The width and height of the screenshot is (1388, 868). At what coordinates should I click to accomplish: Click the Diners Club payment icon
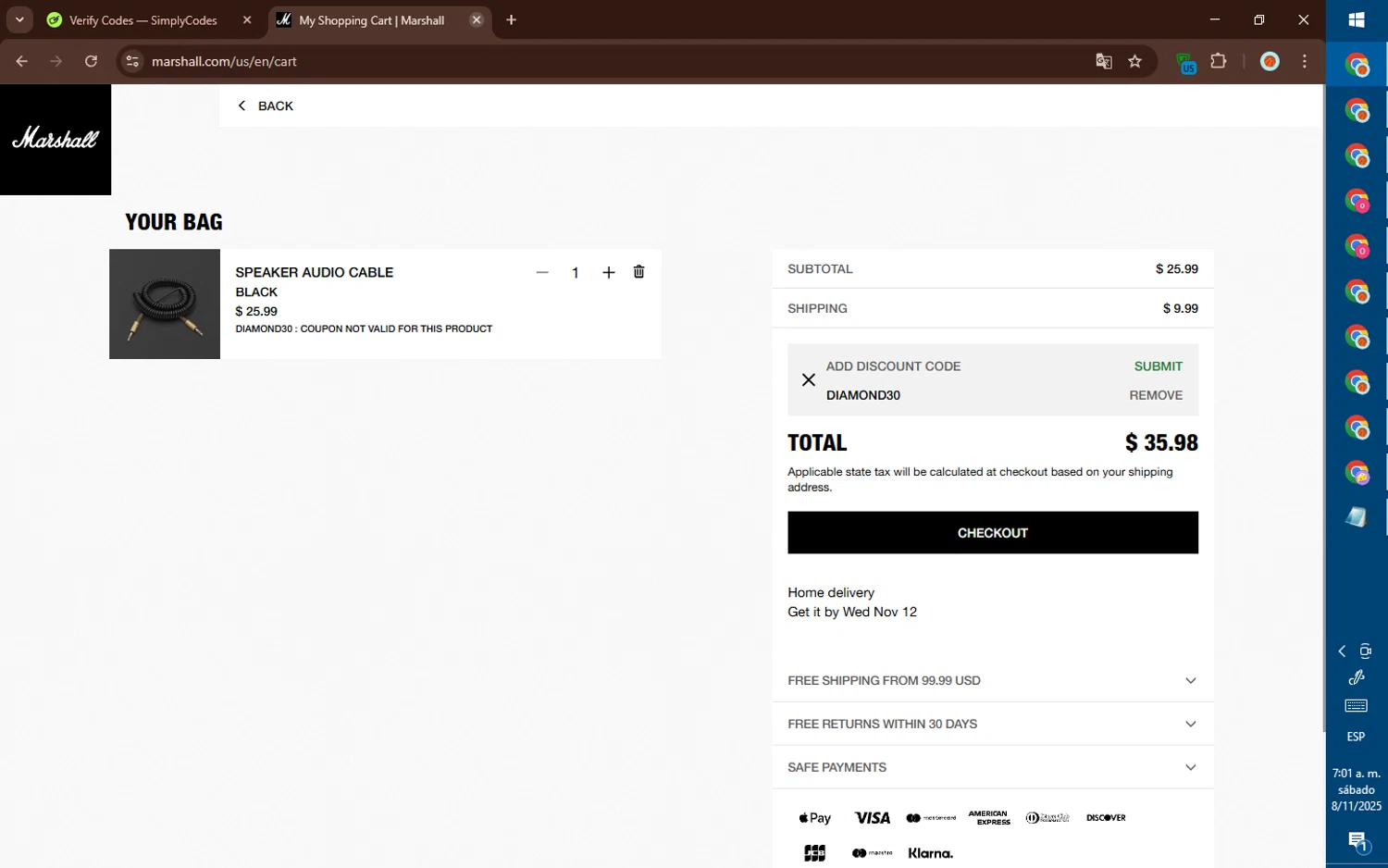pos(1047,818)
